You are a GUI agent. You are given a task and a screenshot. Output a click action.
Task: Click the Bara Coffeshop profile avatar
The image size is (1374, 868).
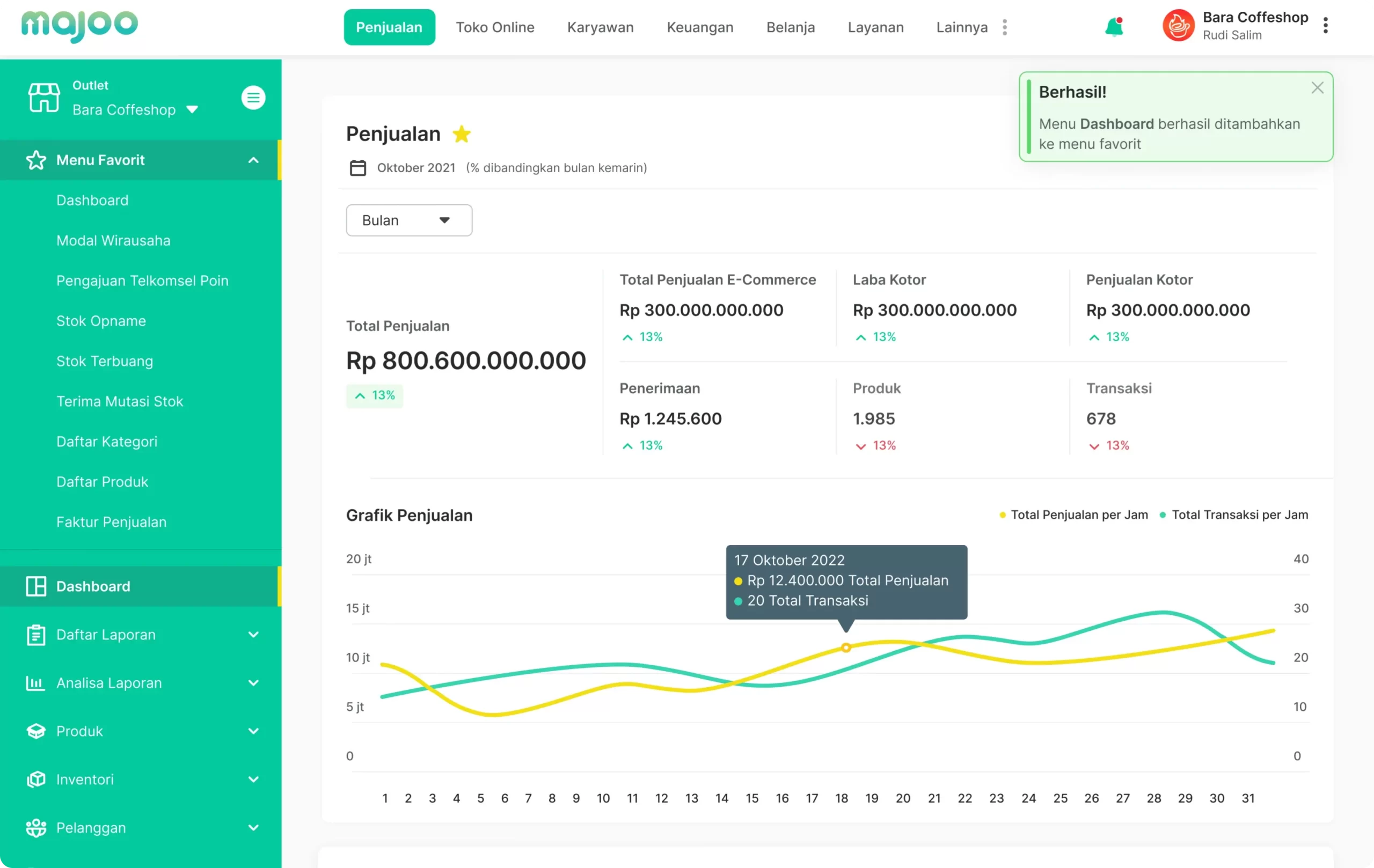coord(1178,26)
